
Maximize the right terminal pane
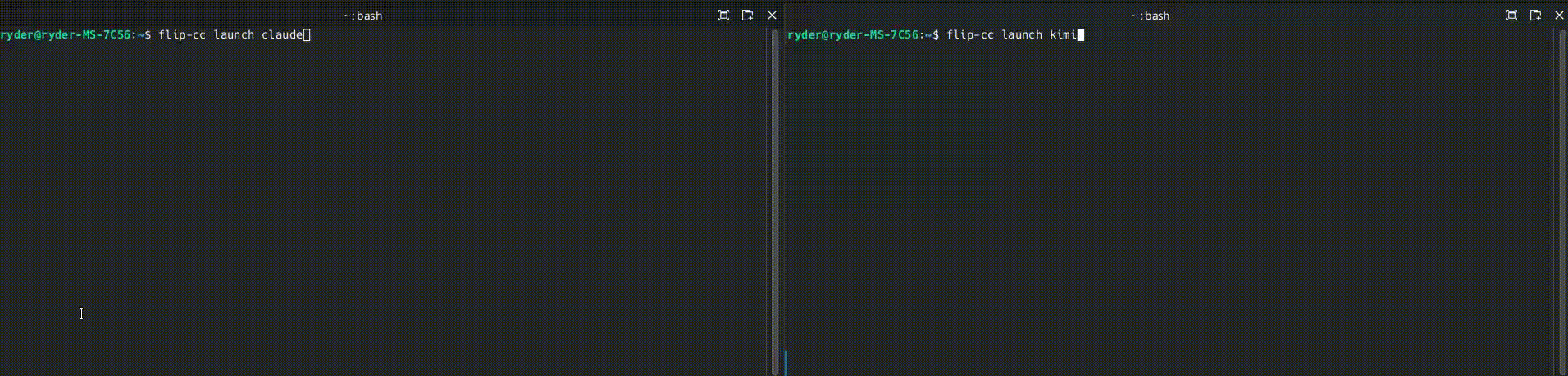[x=1511, y=16]
